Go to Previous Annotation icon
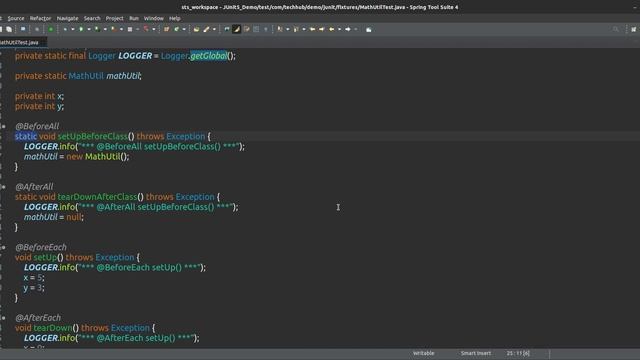The image size is (640, 360). point(296,29)
